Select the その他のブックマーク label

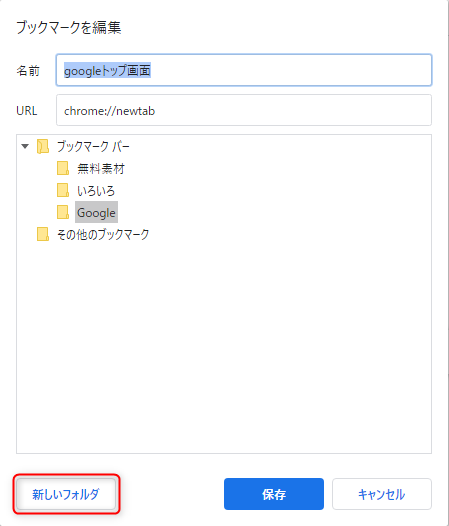point(103,234)
